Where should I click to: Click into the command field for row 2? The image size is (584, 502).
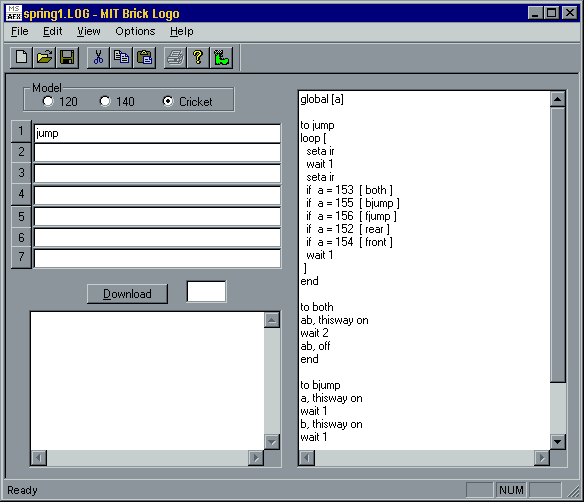click(157, 153)
